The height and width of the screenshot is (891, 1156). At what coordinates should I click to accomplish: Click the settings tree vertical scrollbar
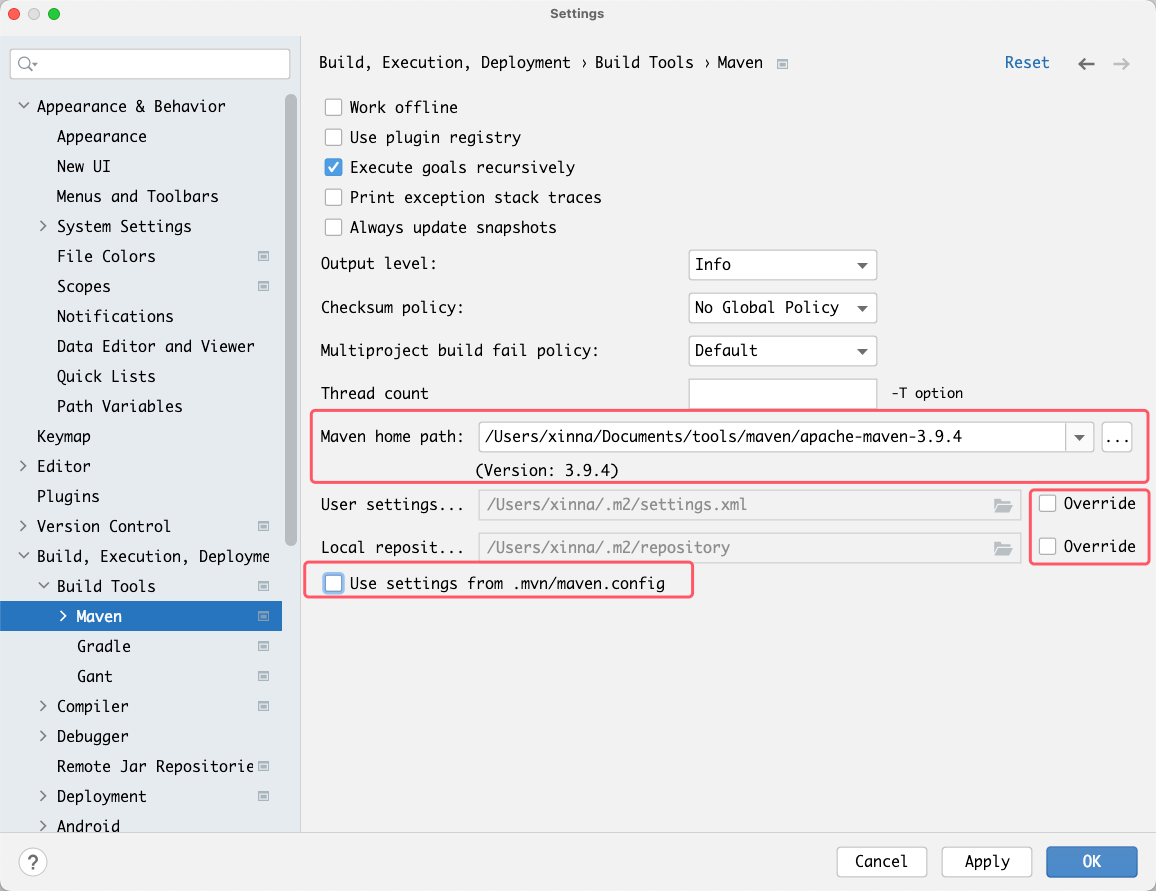[290, 320]
